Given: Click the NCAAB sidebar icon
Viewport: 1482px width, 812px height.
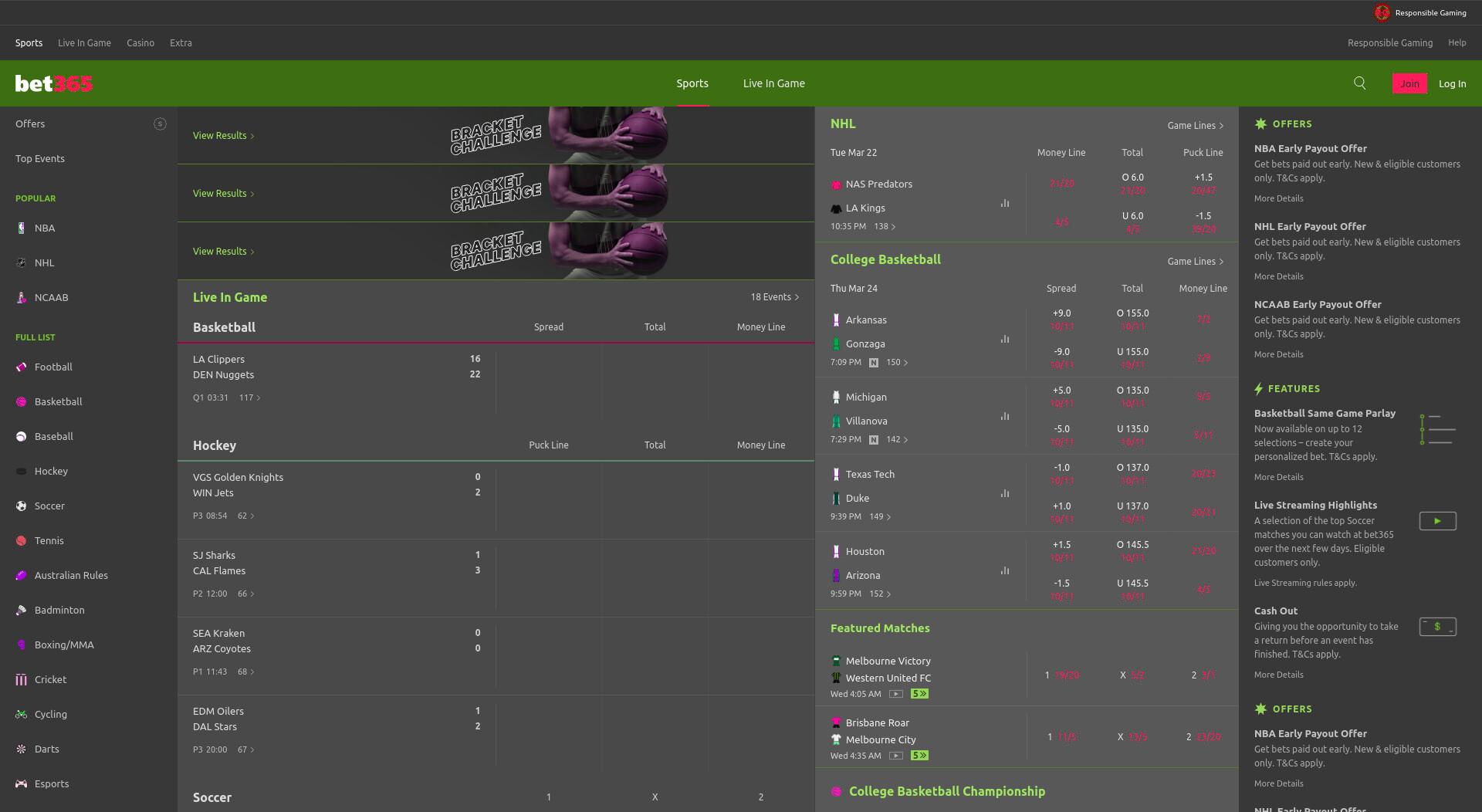Looking at the screenshot, I should pyautogui.click(x=22, y=298).
